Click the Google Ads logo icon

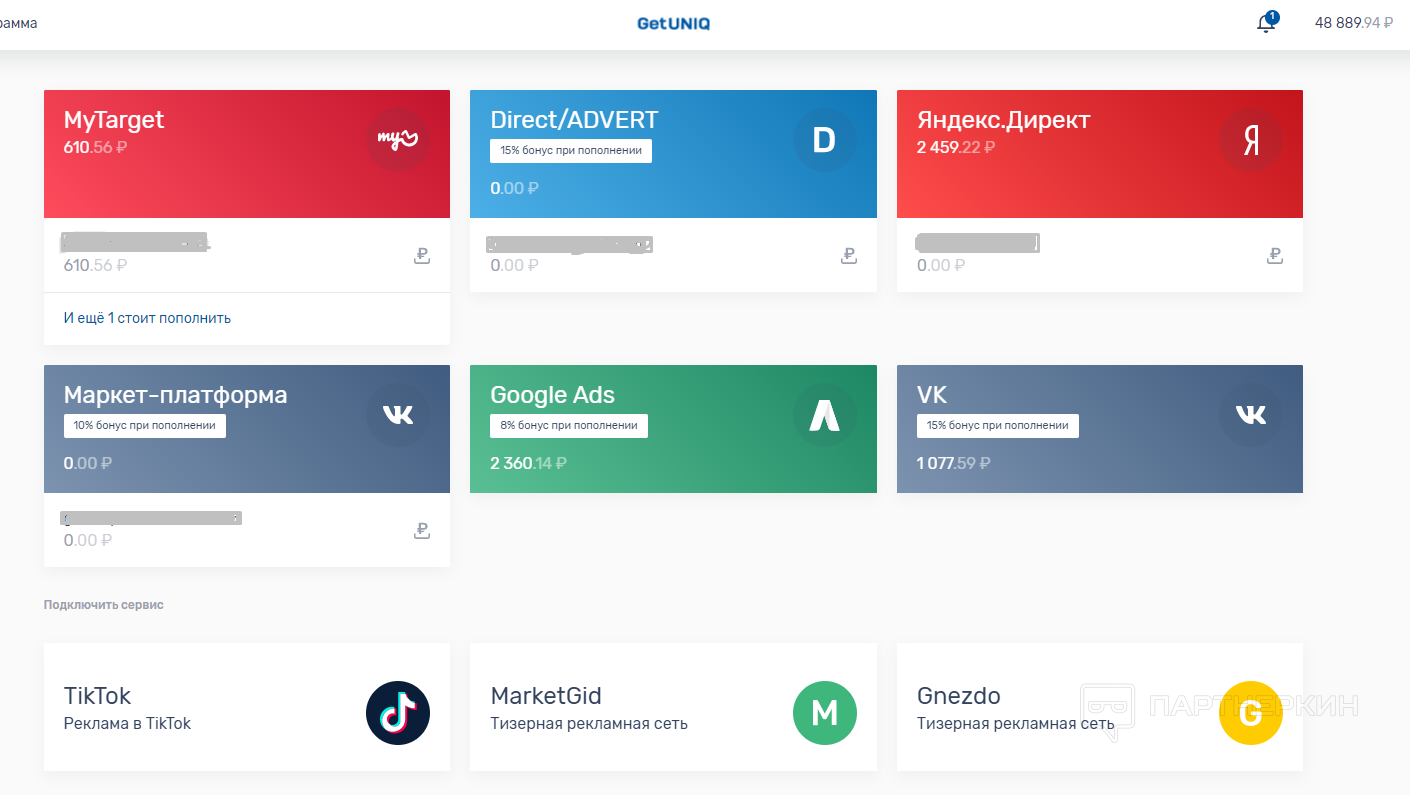coord(824,415)
